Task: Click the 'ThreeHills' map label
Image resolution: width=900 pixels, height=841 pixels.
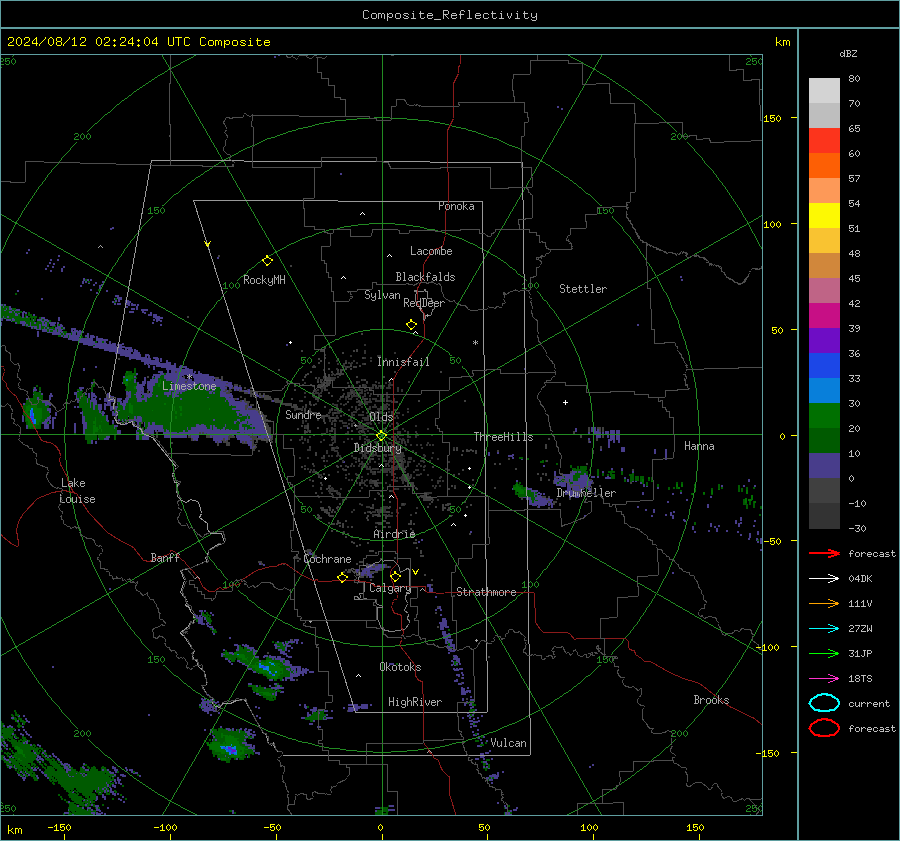Action: coord(503,437)
